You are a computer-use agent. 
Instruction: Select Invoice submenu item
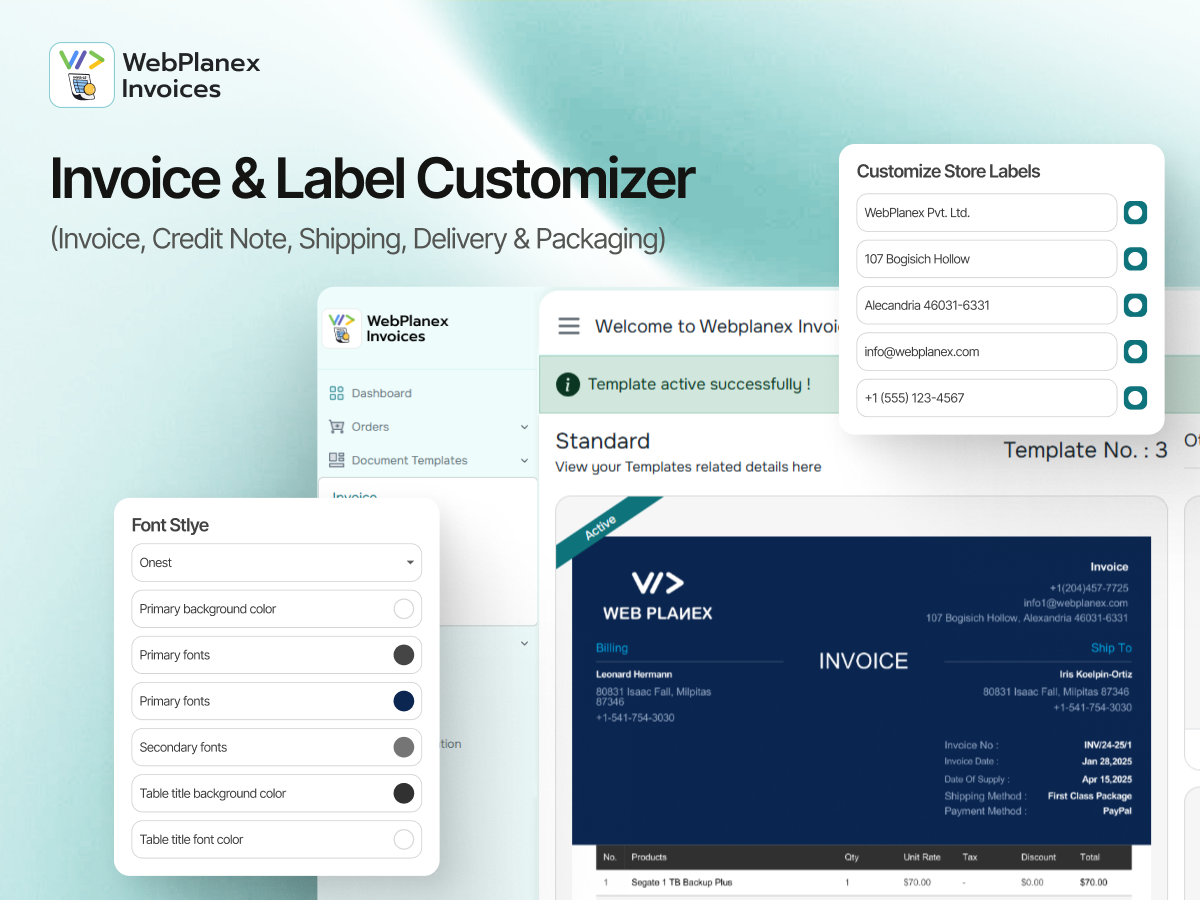(x=354, y=496)
